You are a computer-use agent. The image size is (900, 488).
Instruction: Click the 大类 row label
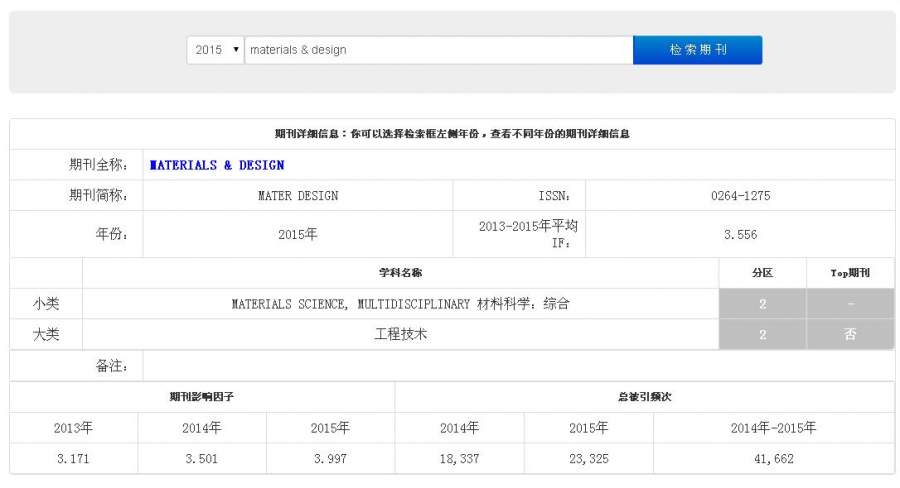46,334
